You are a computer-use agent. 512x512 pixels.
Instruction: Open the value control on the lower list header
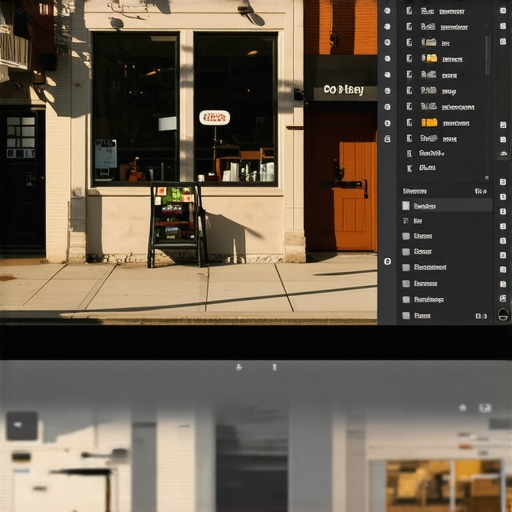(x=480, y=191)
